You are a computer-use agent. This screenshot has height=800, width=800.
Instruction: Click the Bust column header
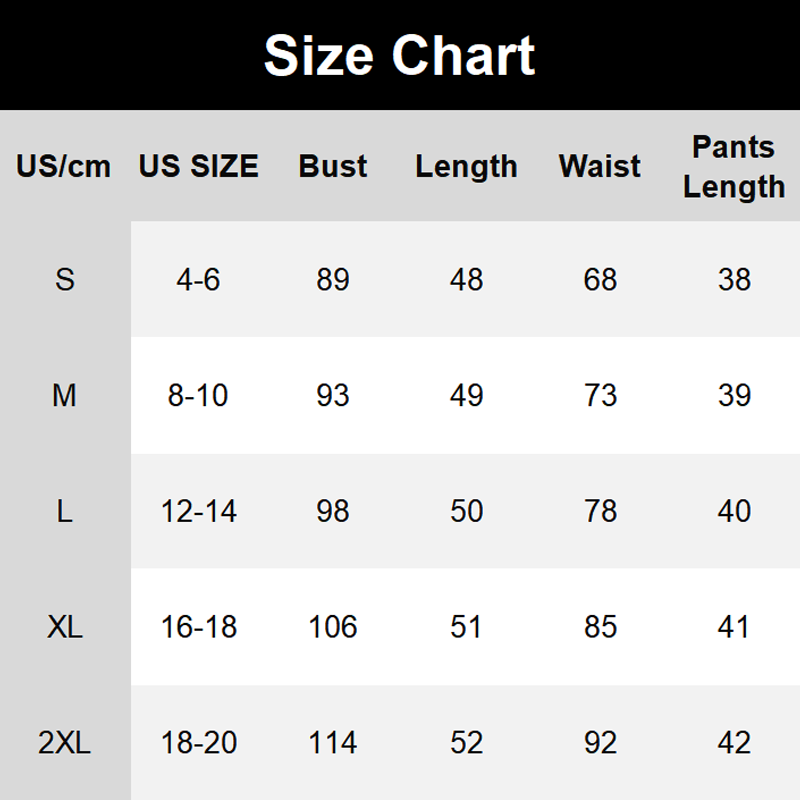[x=333, y=166]
